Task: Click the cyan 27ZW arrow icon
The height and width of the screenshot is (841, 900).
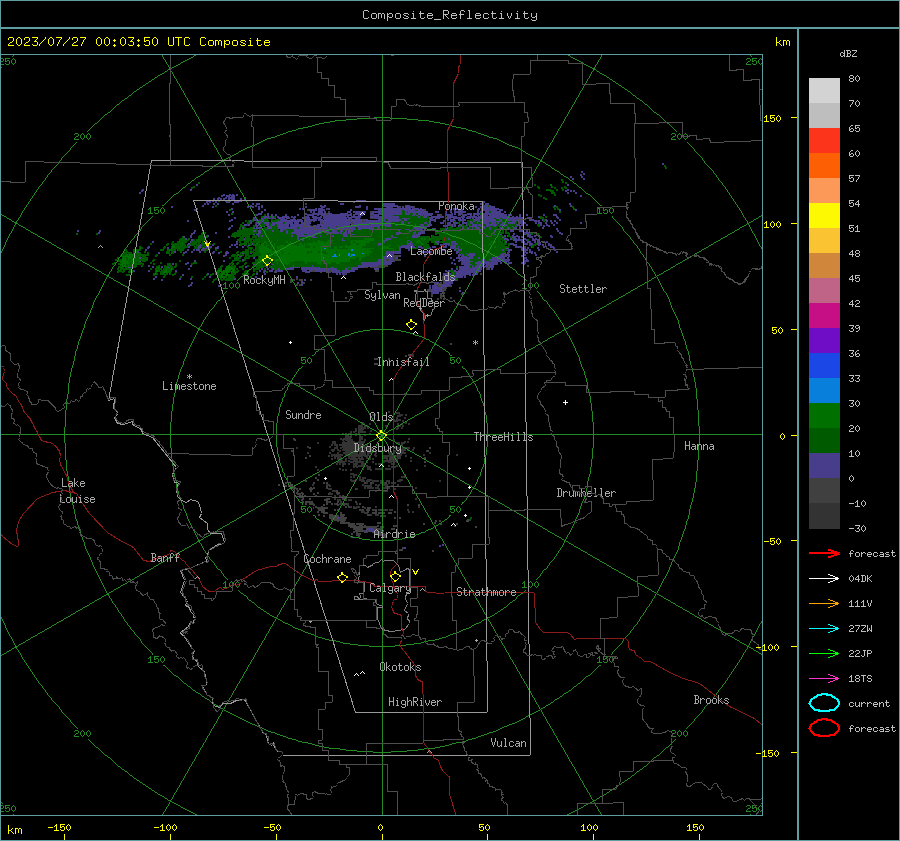Action: click(x=824, y=629)
